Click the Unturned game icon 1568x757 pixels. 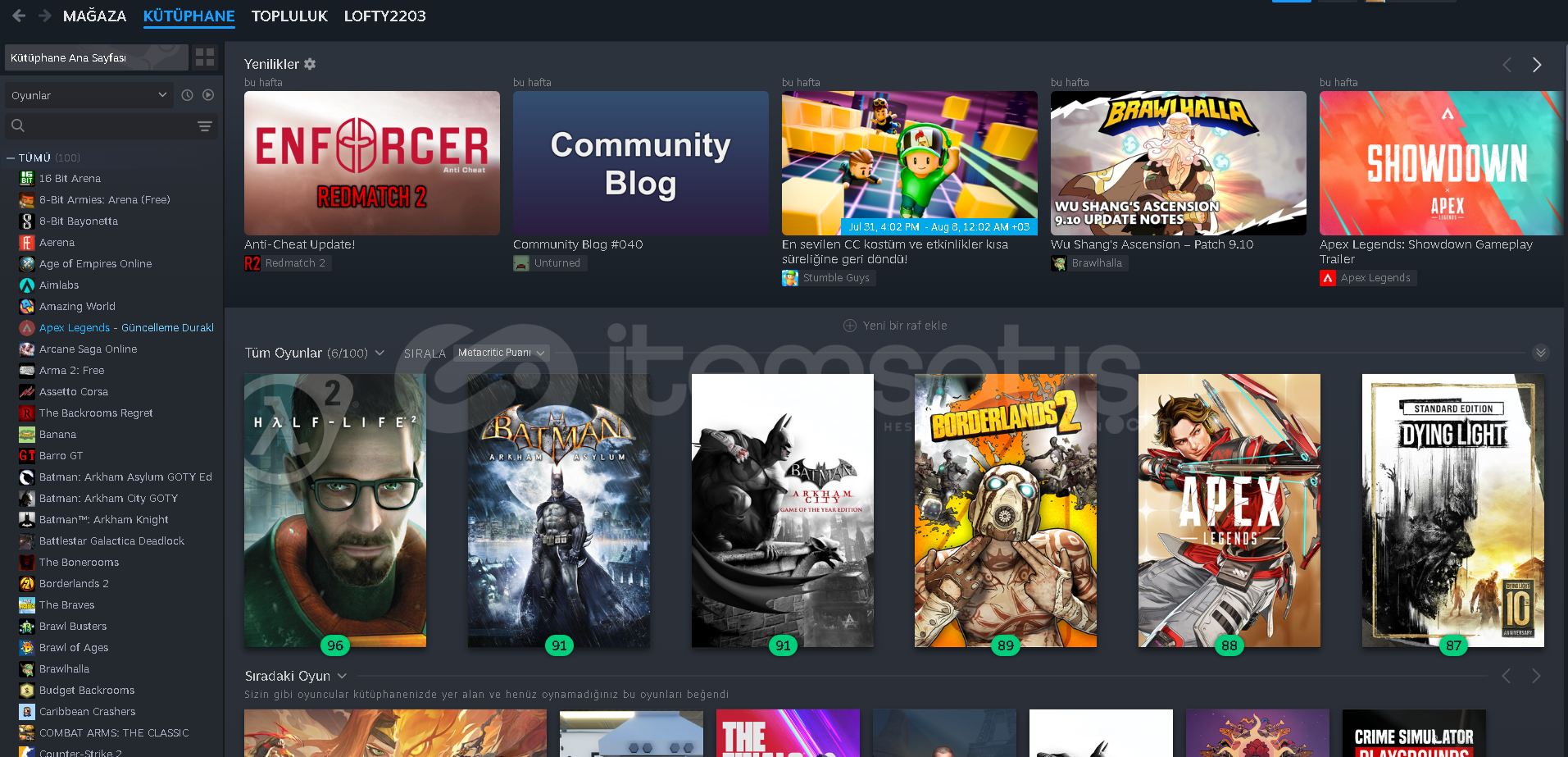(521, 263)
